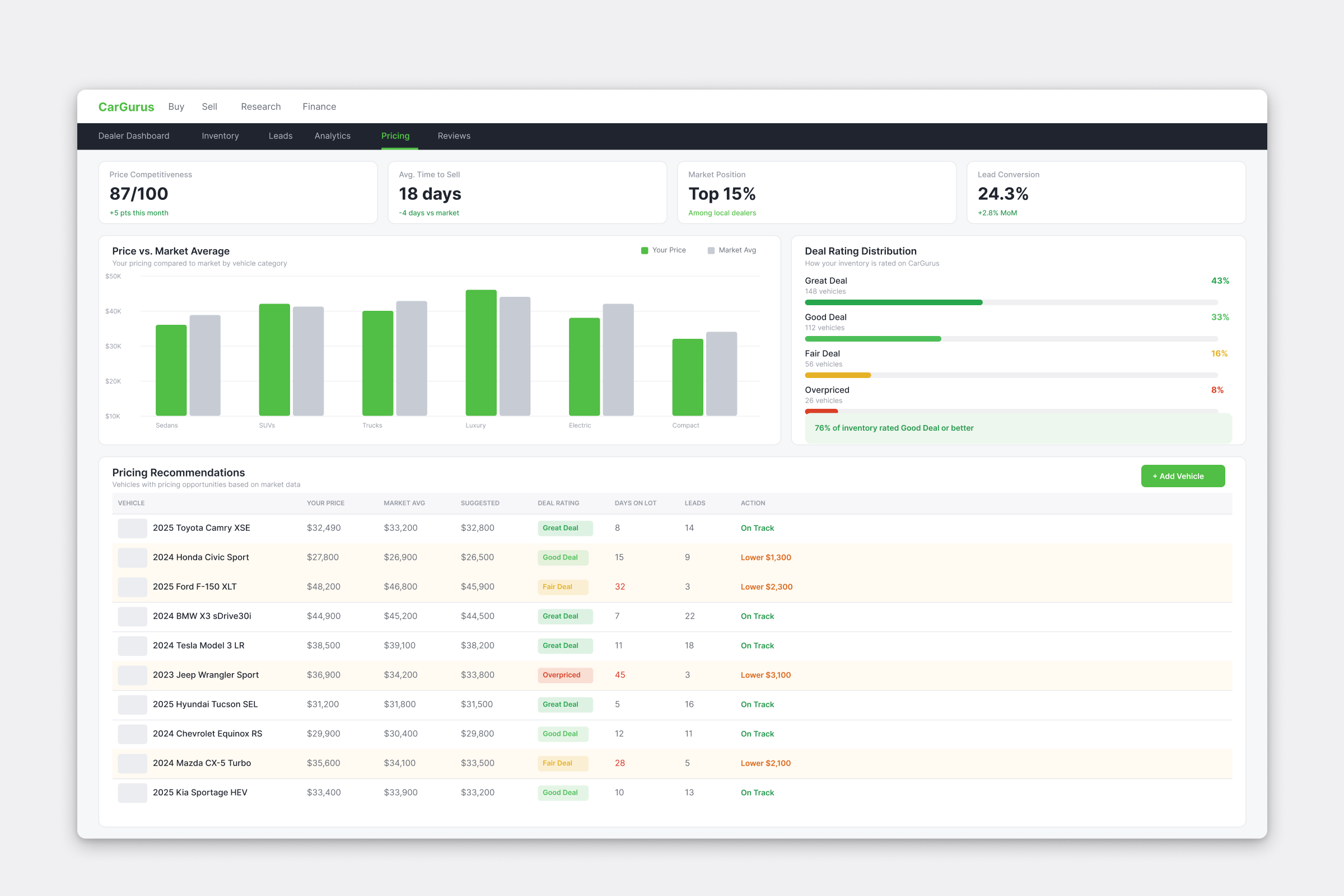Click the Great Deal badge for Tesla Model 3
1344x896 pixels.
[x=565, y=646]
